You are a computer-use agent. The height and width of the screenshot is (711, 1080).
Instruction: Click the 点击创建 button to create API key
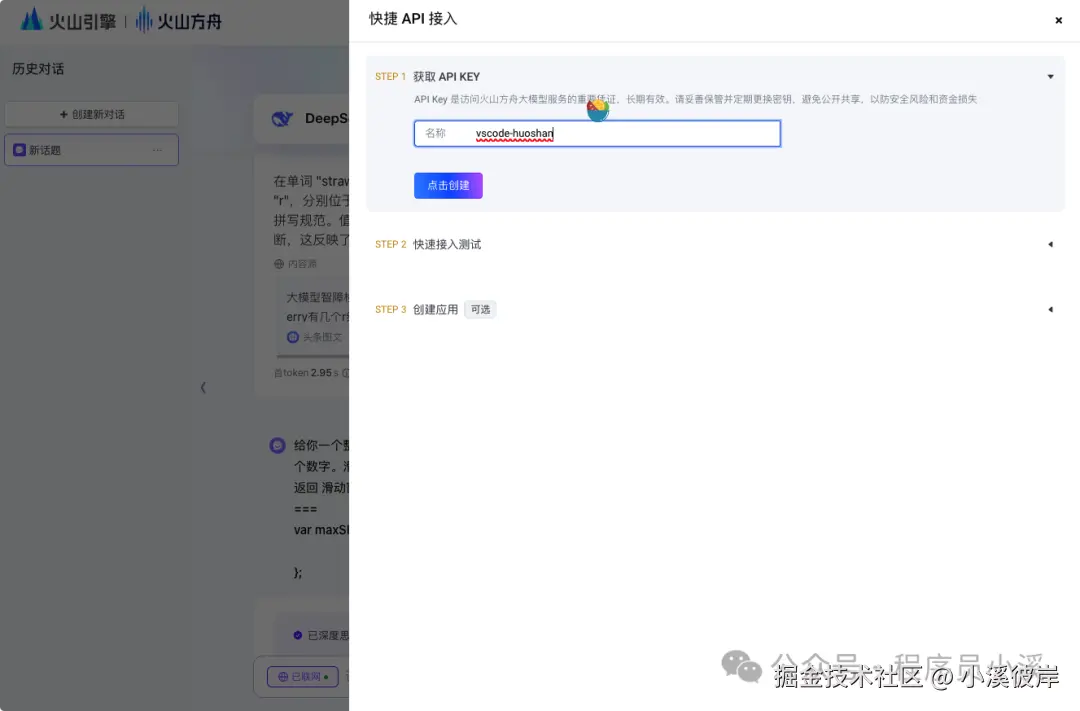(448, 185)
